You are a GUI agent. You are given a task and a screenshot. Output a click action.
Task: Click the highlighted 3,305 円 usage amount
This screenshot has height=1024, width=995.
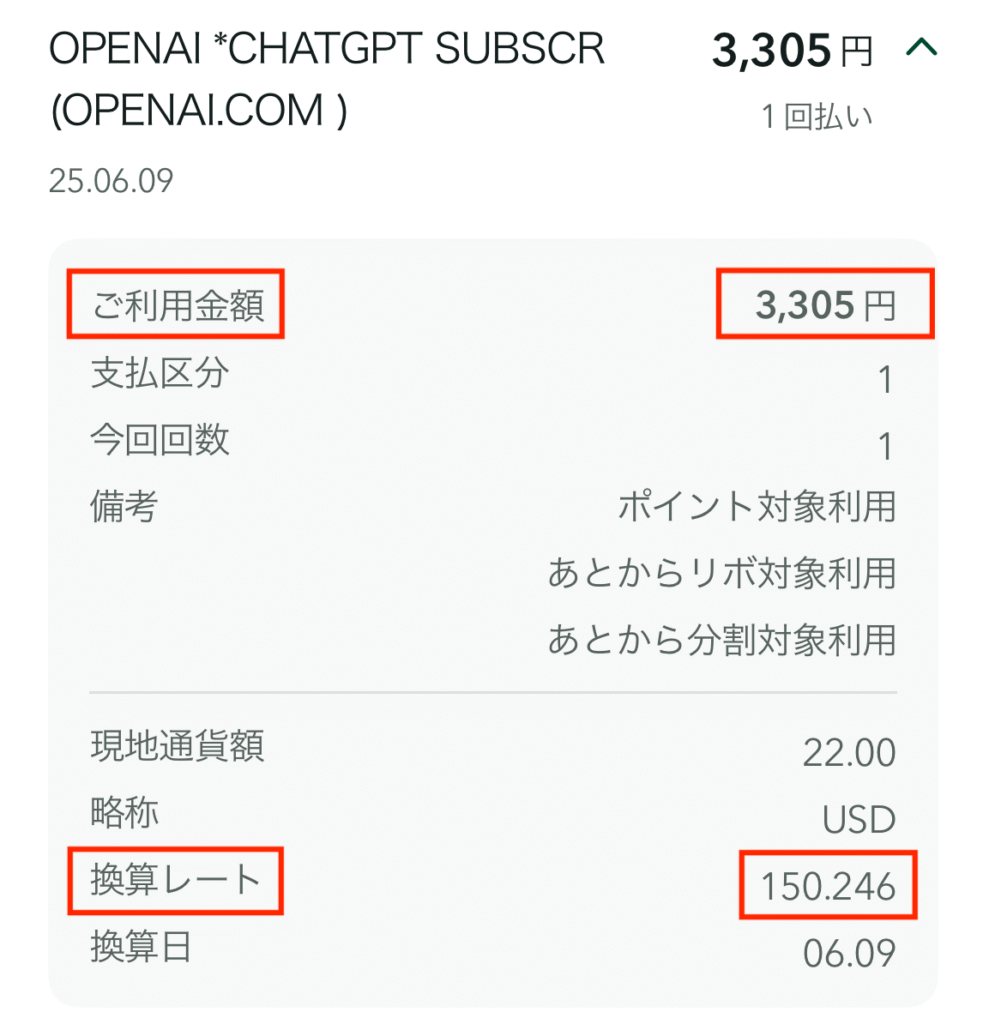click(x=825, y=305)
